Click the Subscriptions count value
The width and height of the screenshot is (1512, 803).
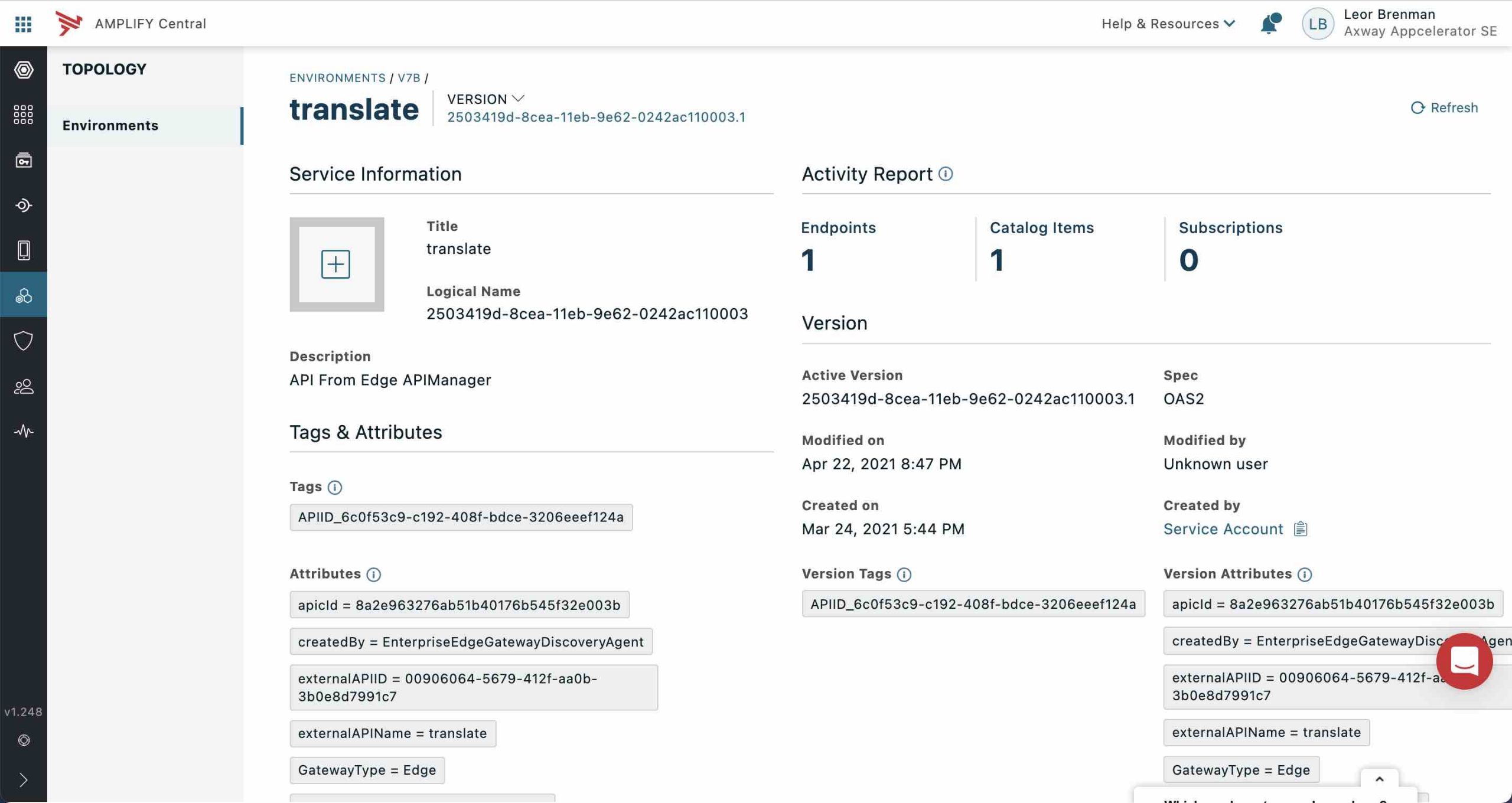pos(1189,260)
